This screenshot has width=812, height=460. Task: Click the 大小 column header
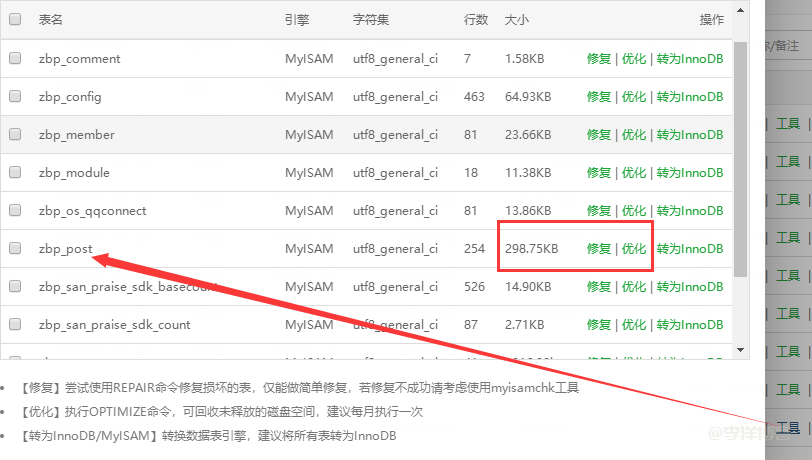click(516, 20)
